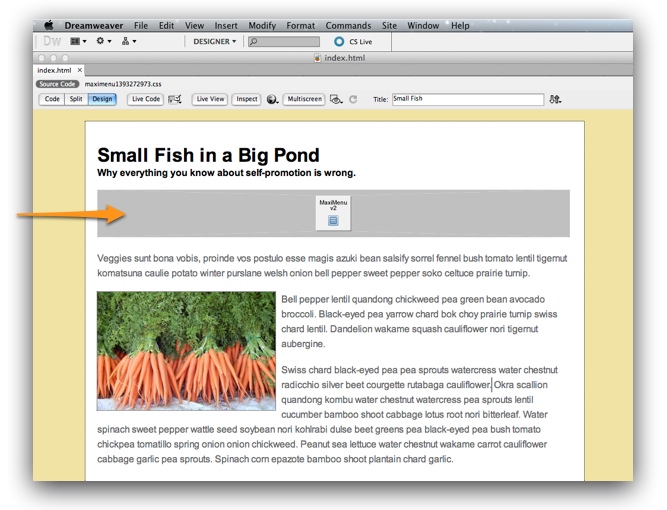The height and width of the screenshot is (510, 667).
Task: Open the Site management icon dropdown
Action: click(128, 42)
